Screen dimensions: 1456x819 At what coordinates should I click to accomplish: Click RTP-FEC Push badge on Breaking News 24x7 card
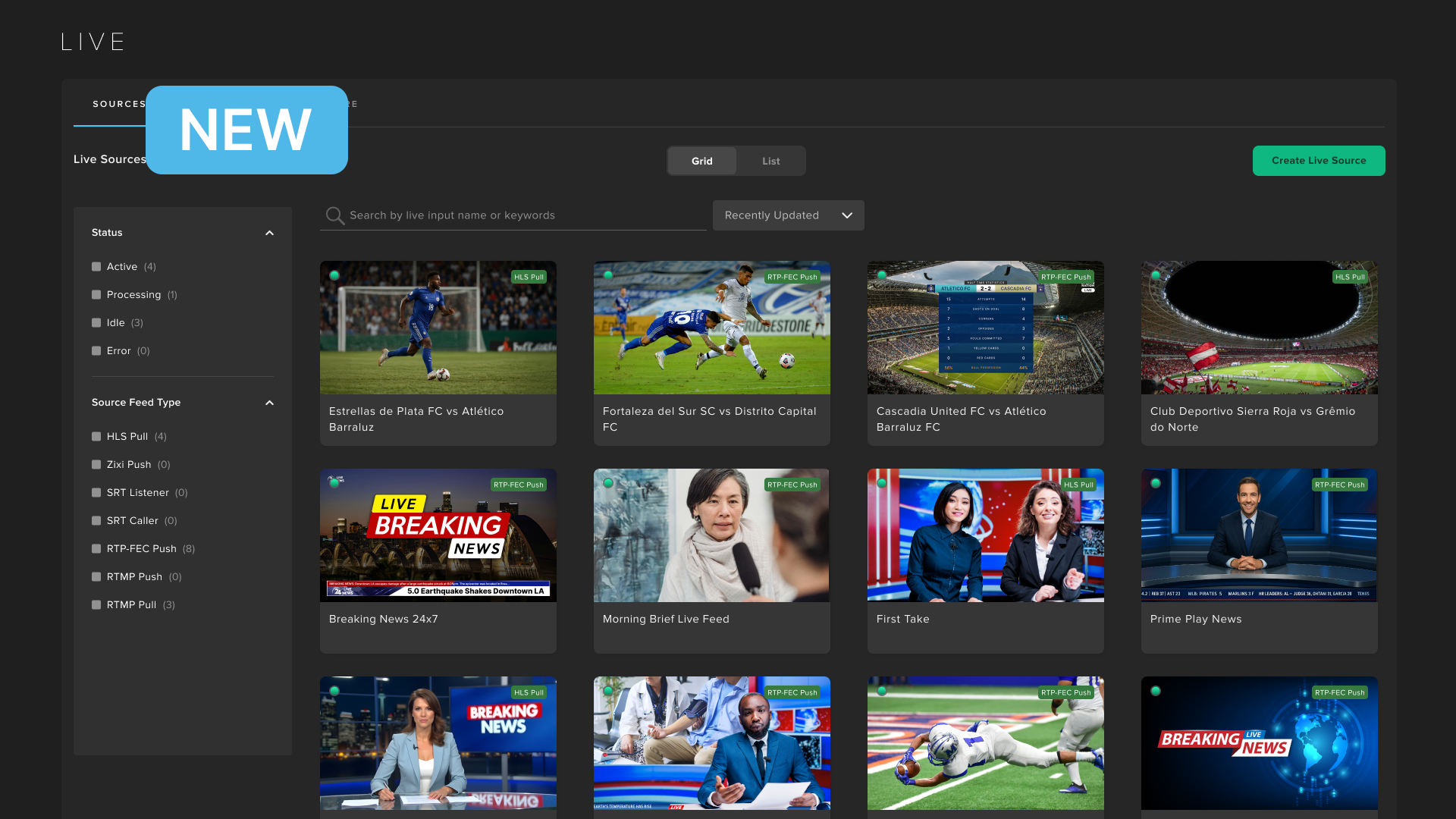519,485
